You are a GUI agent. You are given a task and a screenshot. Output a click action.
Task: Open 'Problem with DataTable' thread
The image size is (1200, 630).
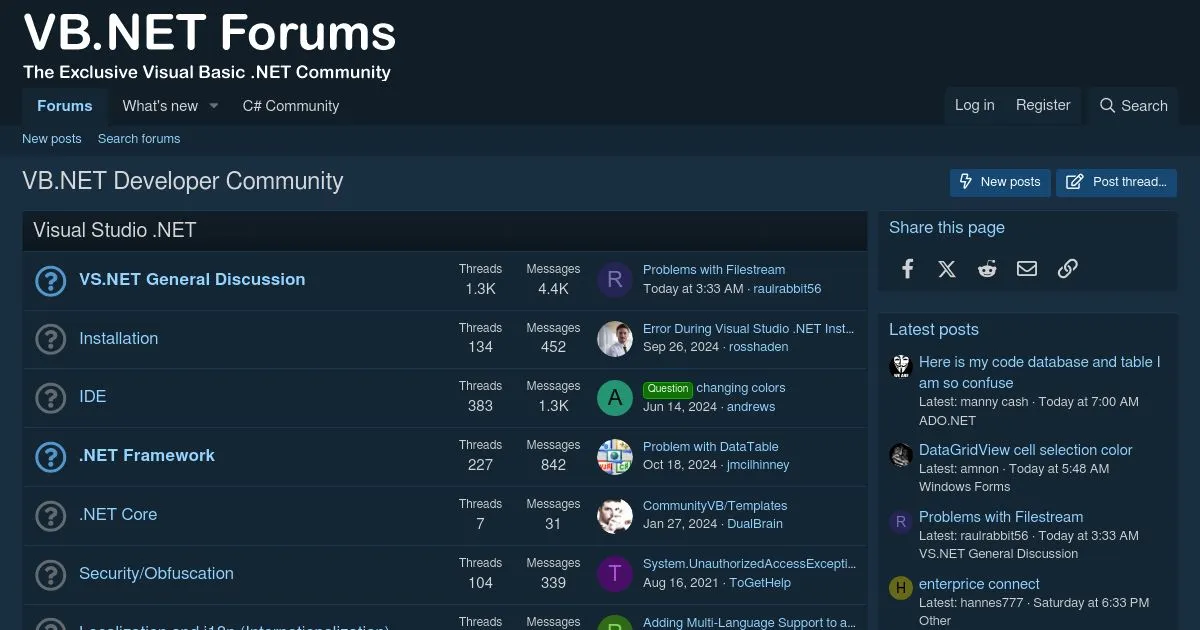coord(711,447)
